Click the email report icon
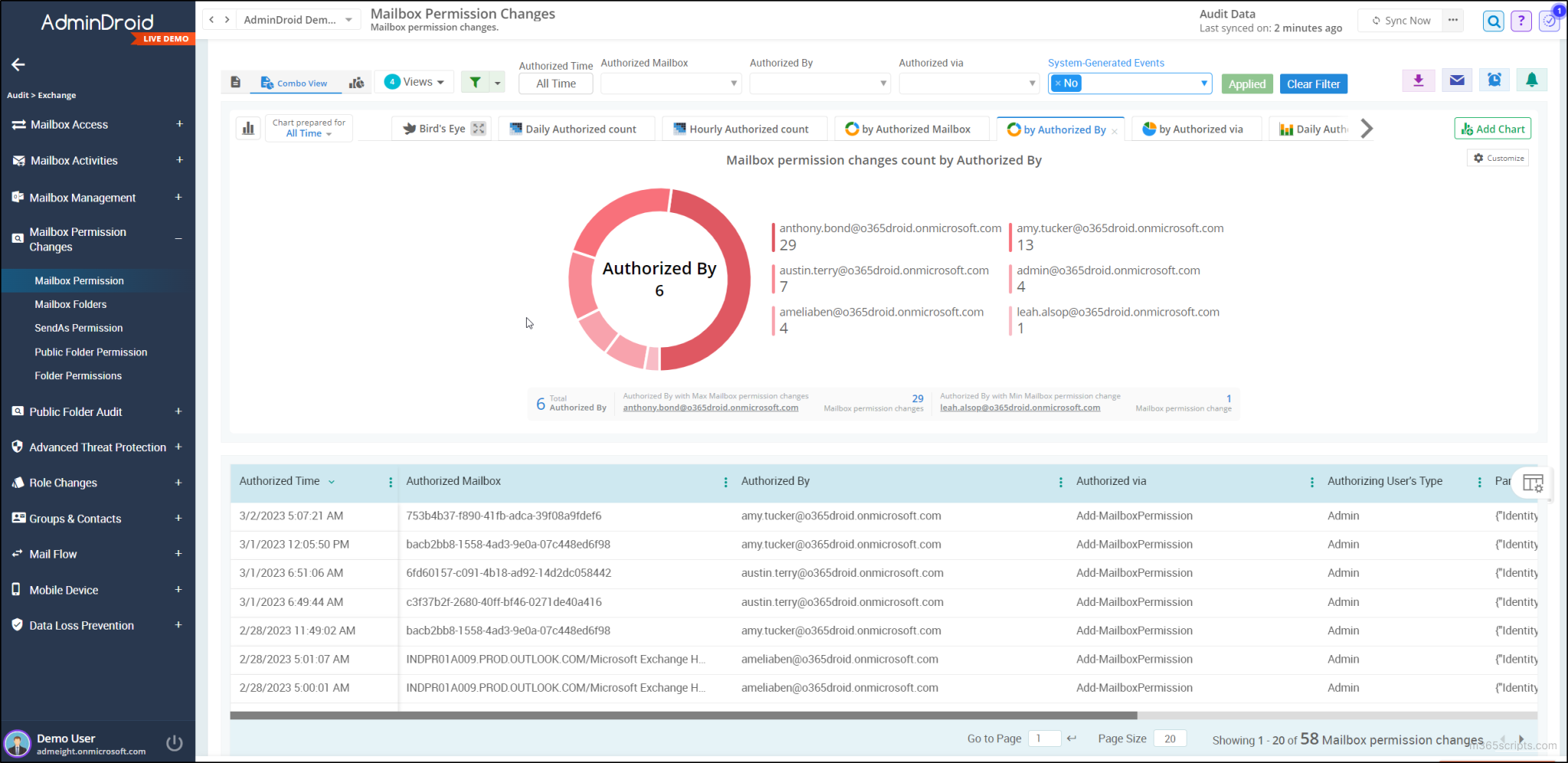This screenshot has height=763, width=1568. (x=1456, y=80)
